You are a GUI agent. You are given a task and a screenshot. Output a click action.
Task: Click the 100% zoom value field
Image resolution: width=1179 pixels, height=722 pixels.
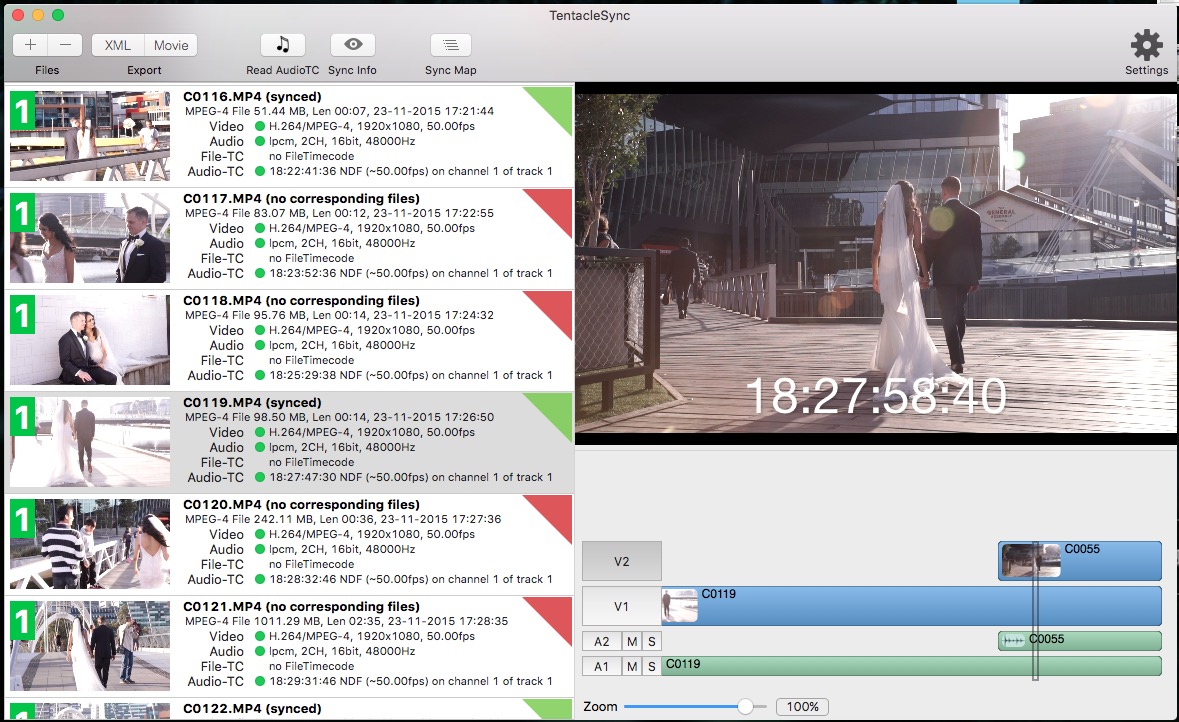tap(802, 706)
